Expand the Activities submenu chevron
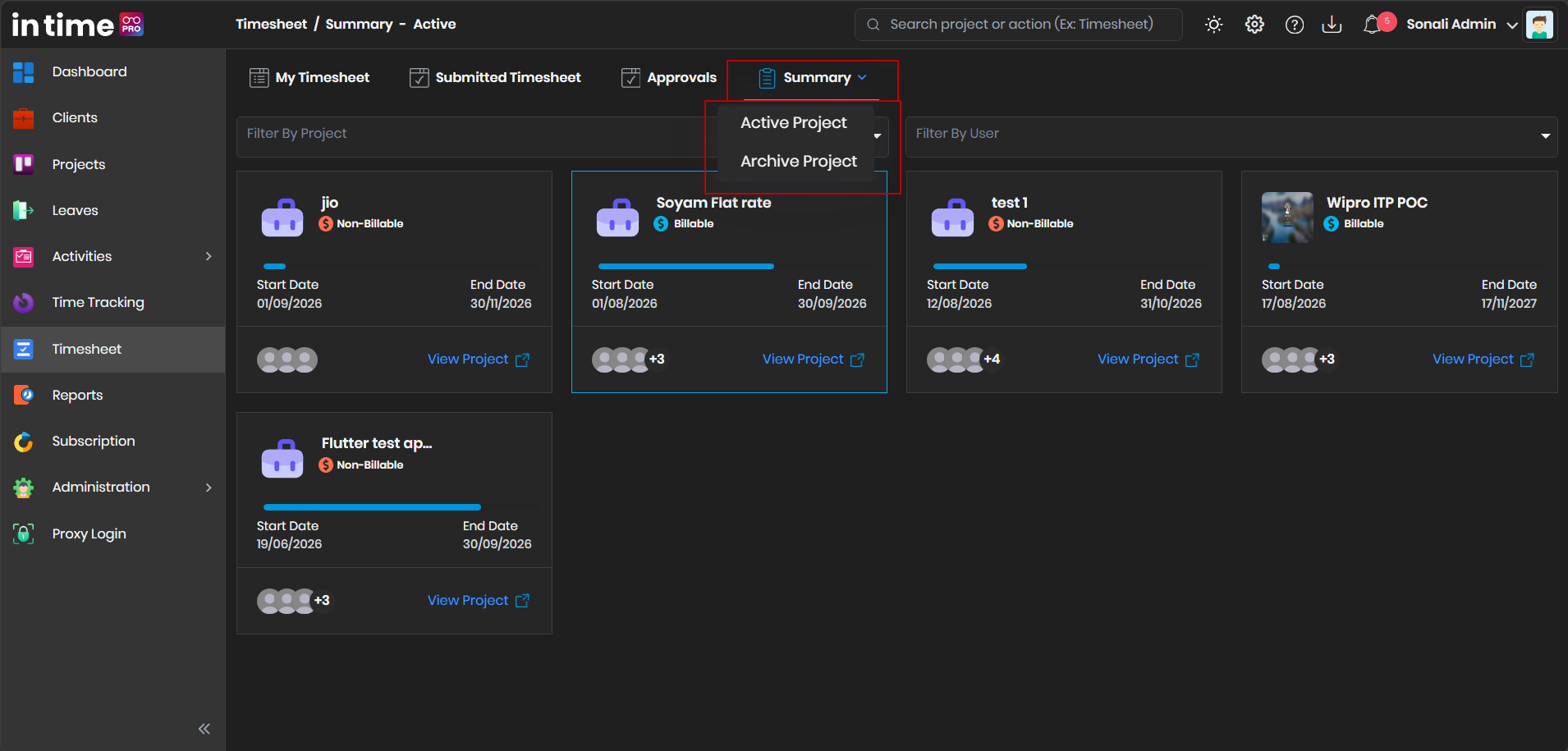The image size is (1568, 751). tap(209, 256)
